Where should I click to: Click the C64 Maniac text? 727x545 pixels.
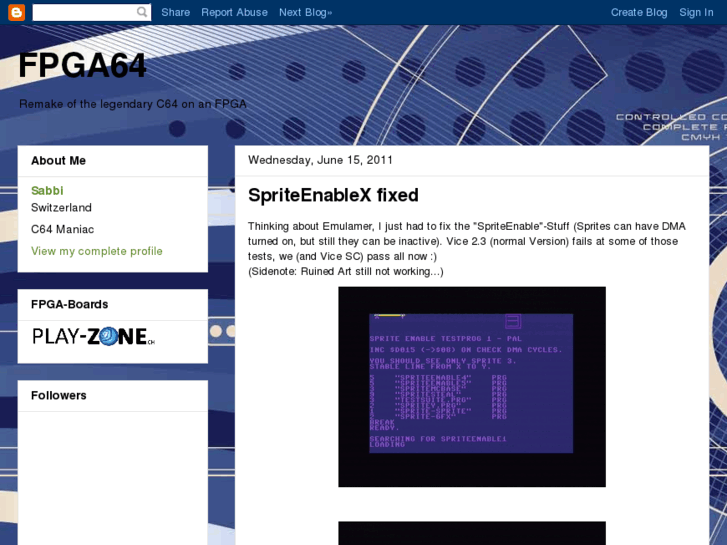63,229
